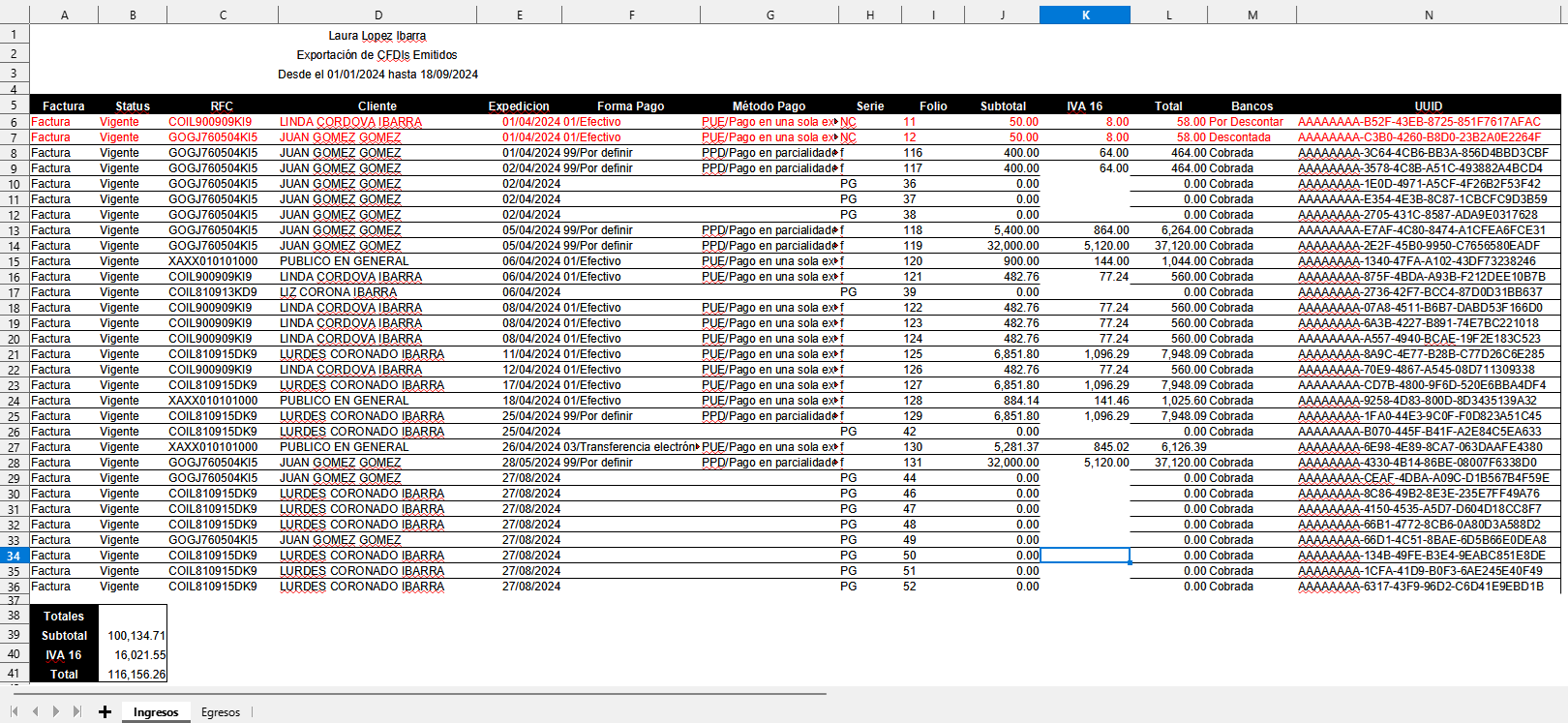
Task: Click the 'UUID' column heading cell
Action: click(1429, 106)
